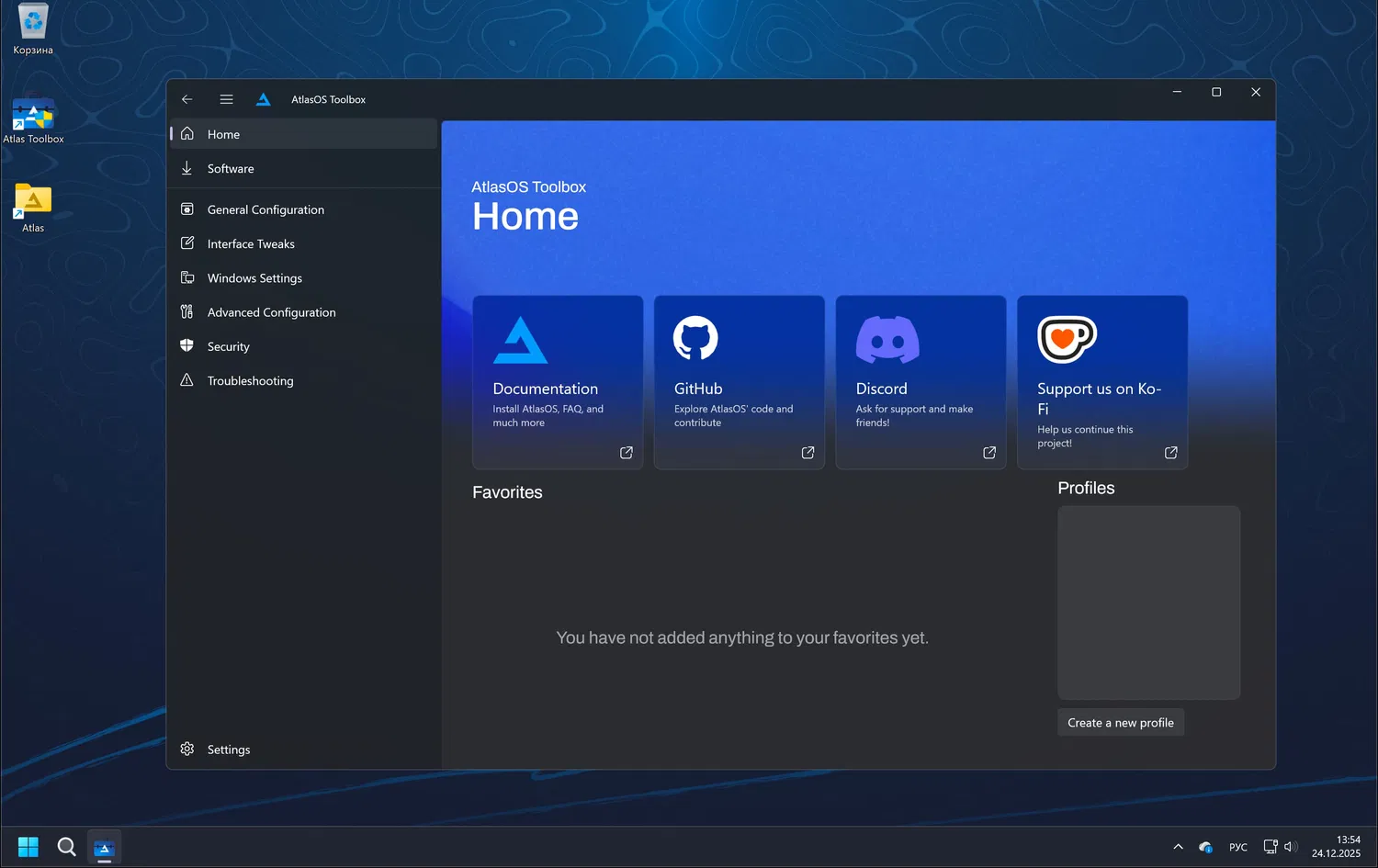The image size is (1378, 868).
Task: Click the large 'Home' page title
Action: point(525,217)
